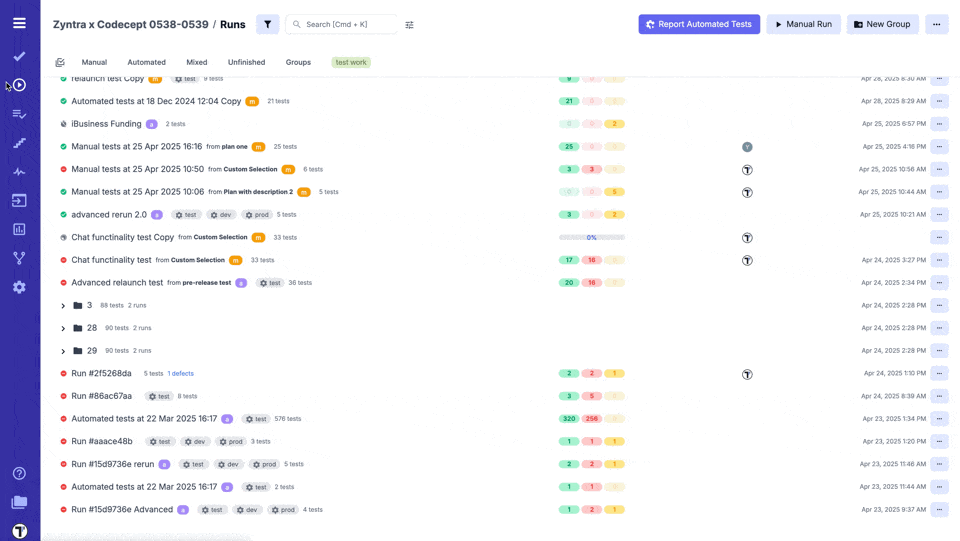
Task: Open the Steps stairs icon in the sidebar
Action: pyautogui.click(x=20, y=143)
